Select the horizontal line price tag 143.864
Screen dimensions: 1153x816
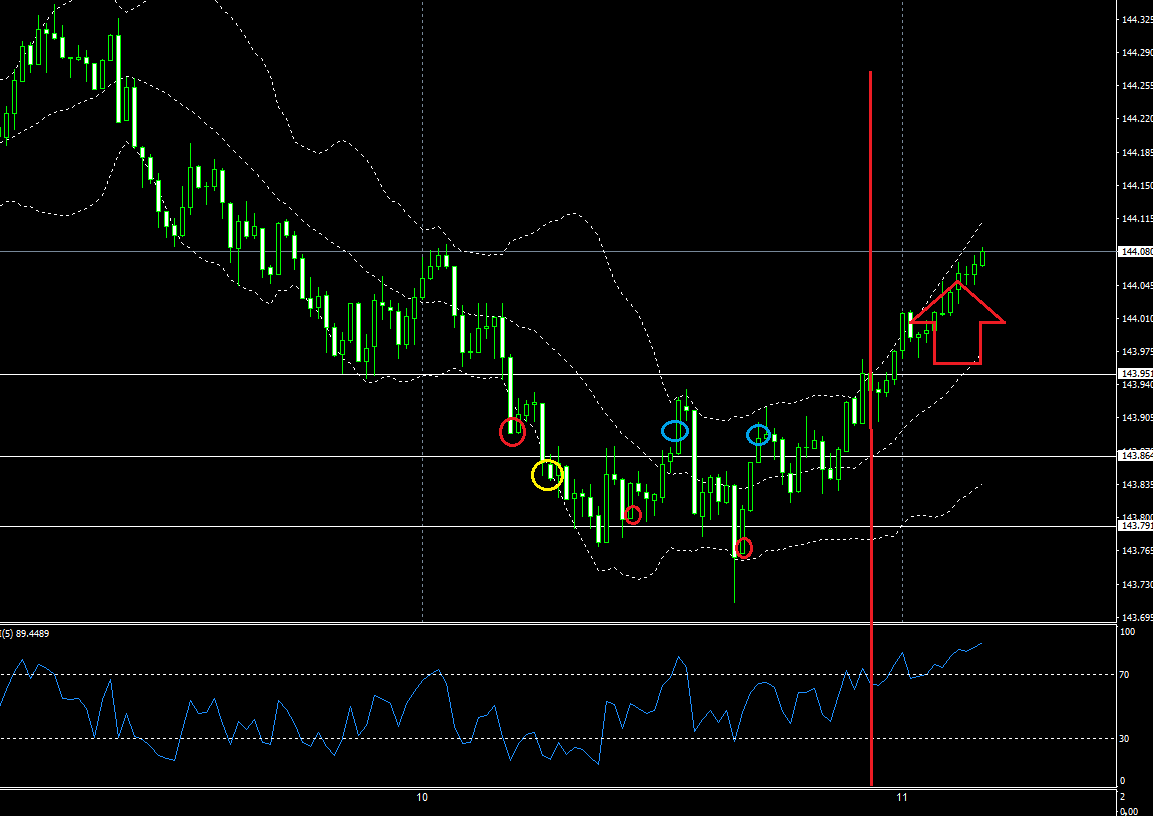(1135, 457)
